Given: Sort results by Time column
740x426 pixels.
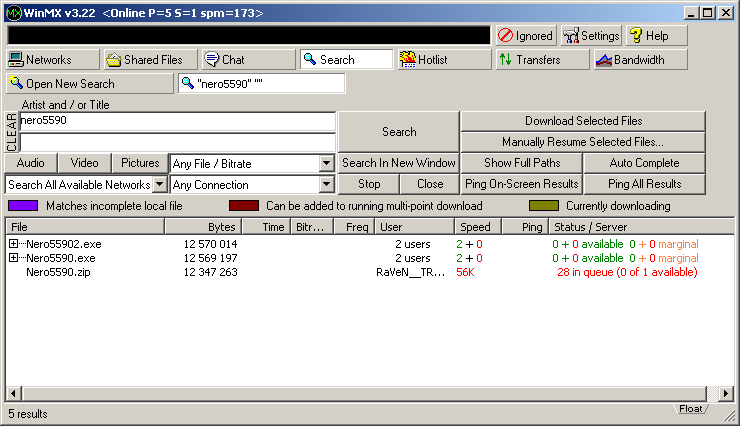Looking at the screenshot, I should click(x=266, y=227).
